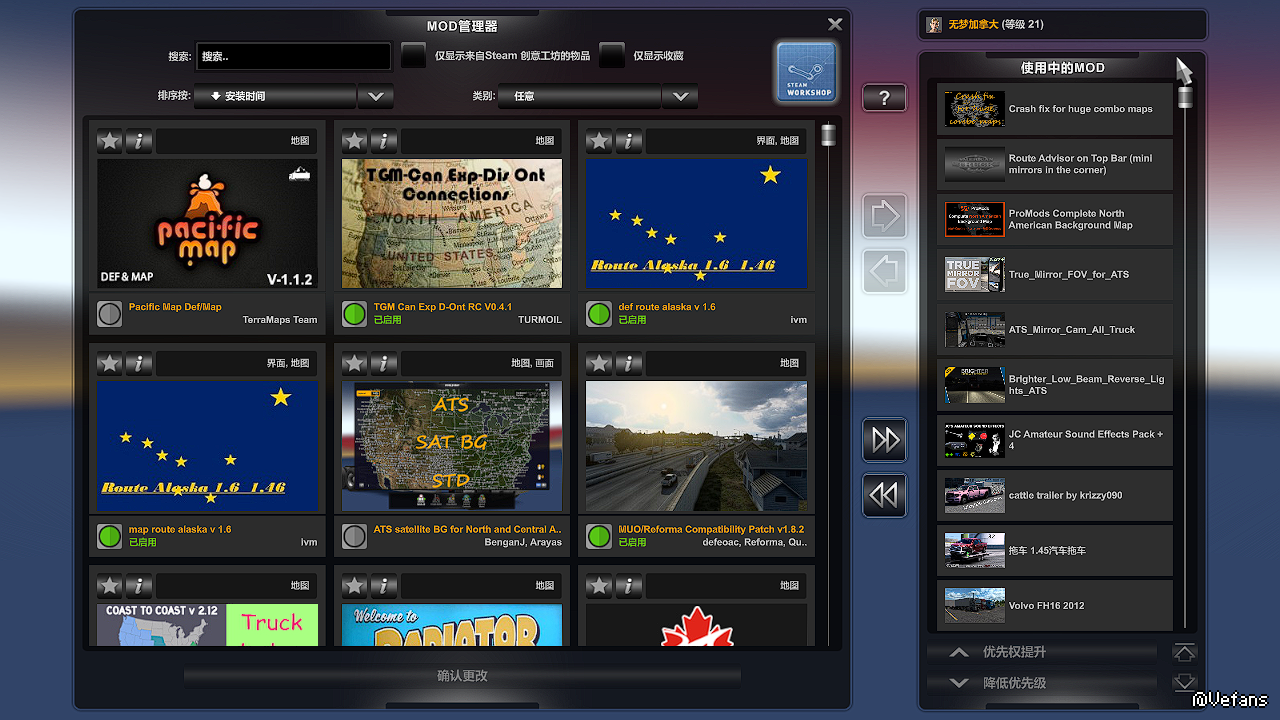
Task: View info for MUO/Reforma Compatibility Patch
Action: (628, 363)
